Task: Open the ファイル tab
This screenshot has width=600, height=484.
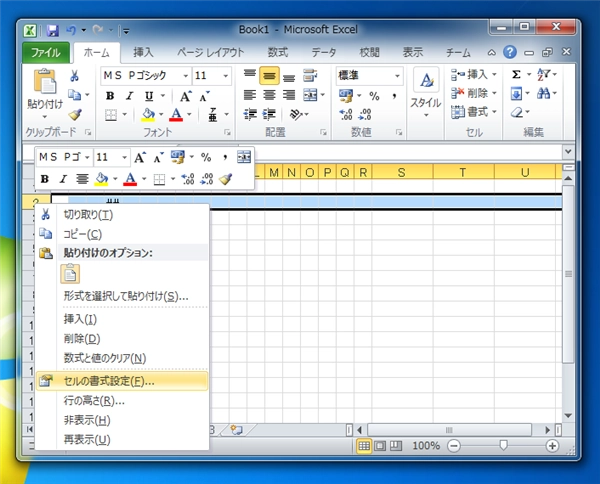Action: click(46, 53)
